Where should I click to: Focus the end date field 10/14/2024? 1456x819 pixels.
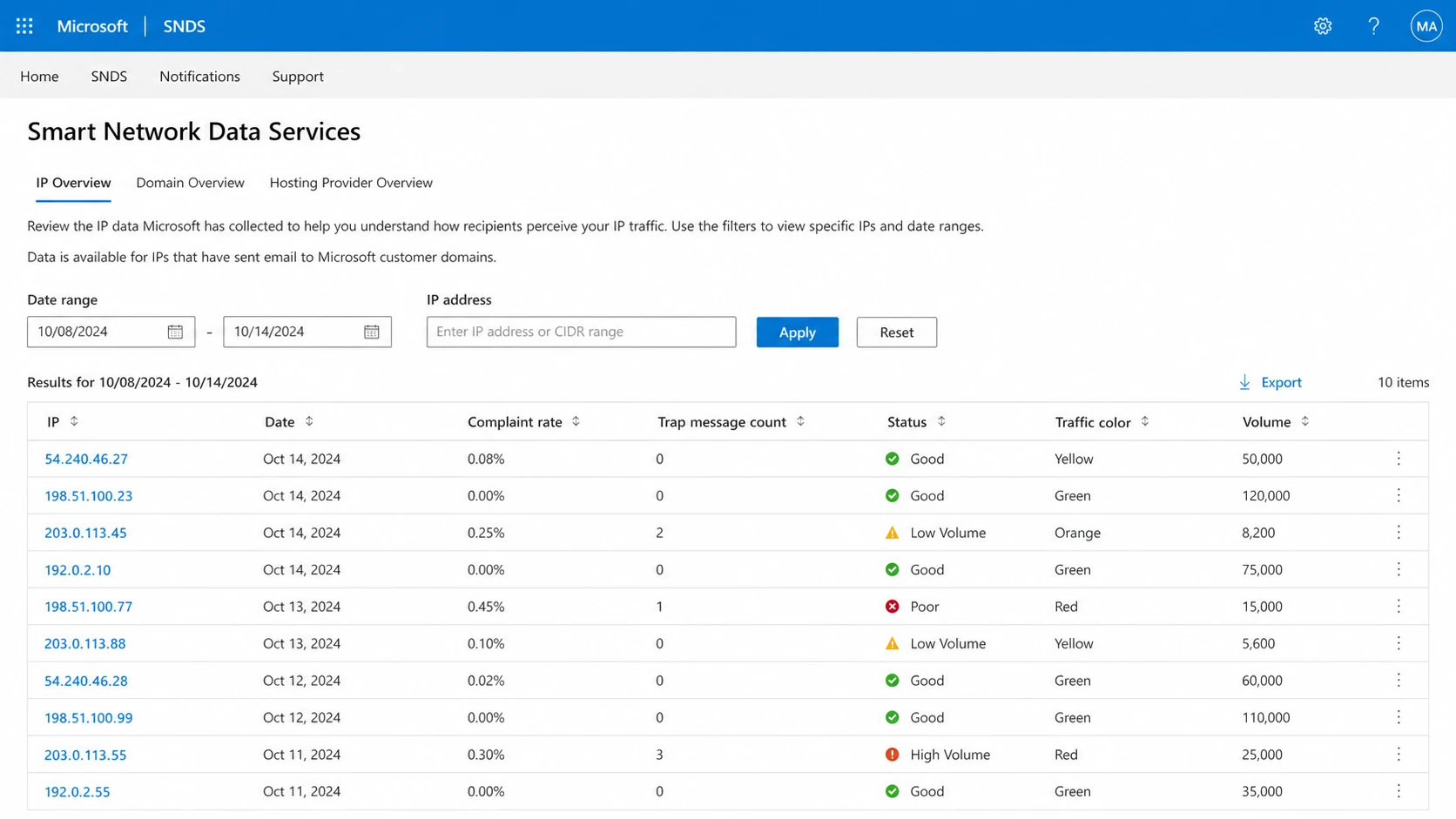(307, 332)
